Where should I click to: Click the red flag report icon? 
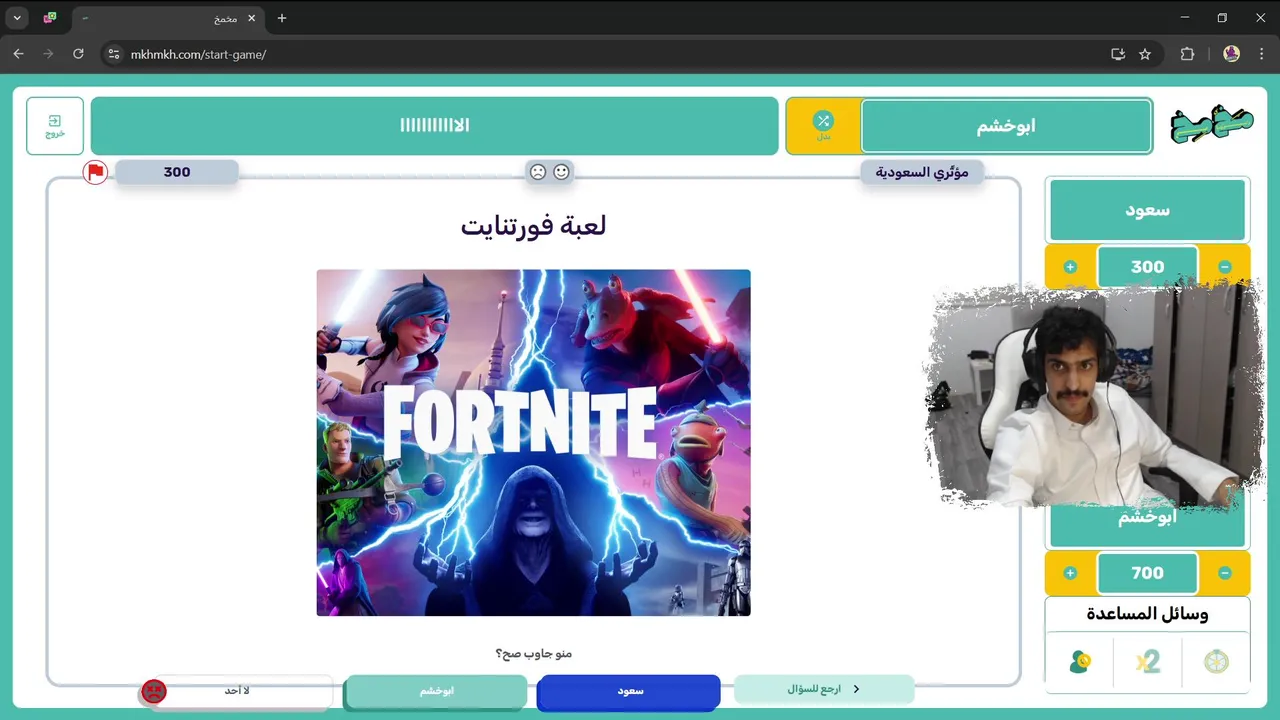coord(95,172)
